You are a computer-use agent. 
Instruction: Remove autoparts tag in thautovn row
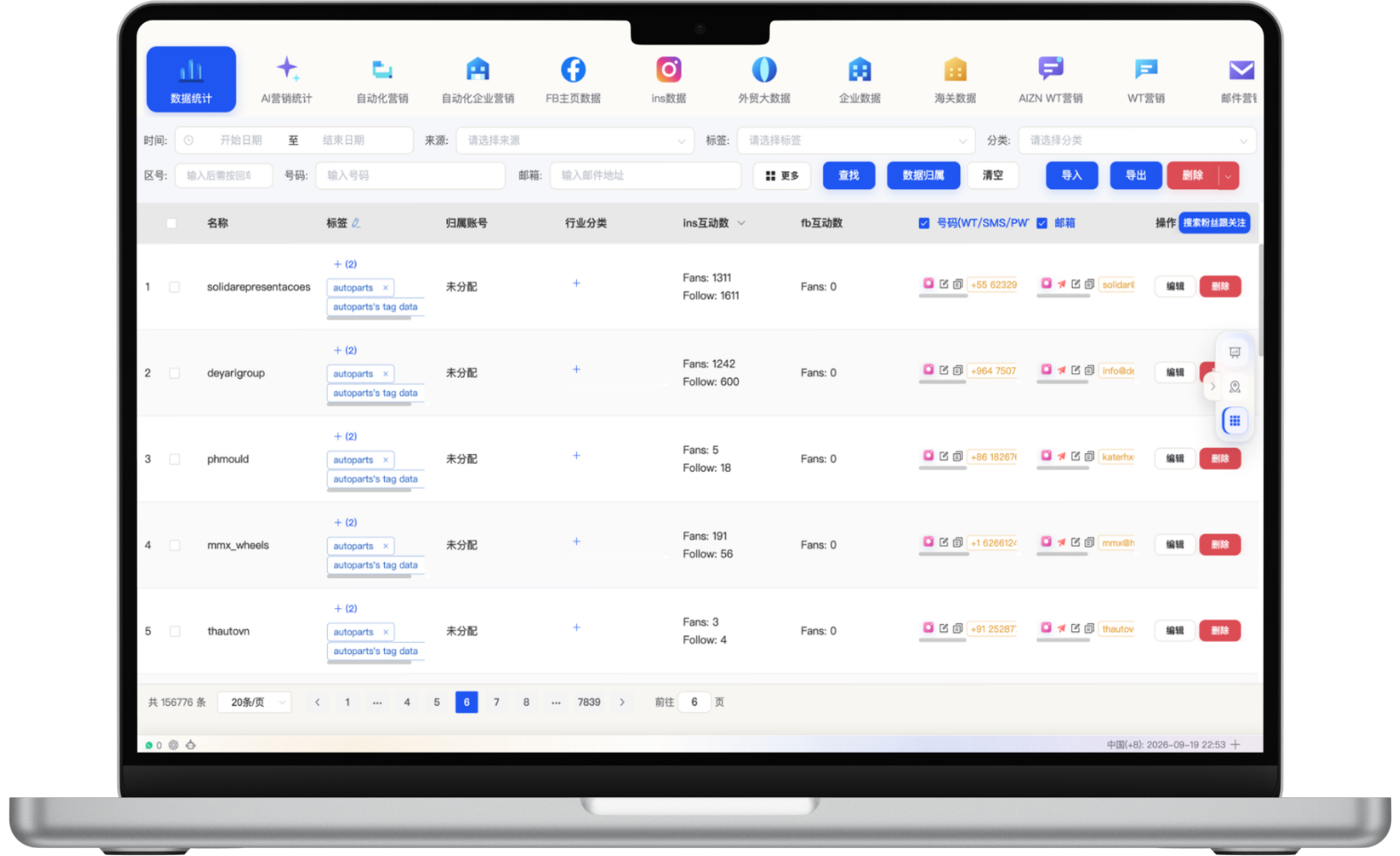386,632
